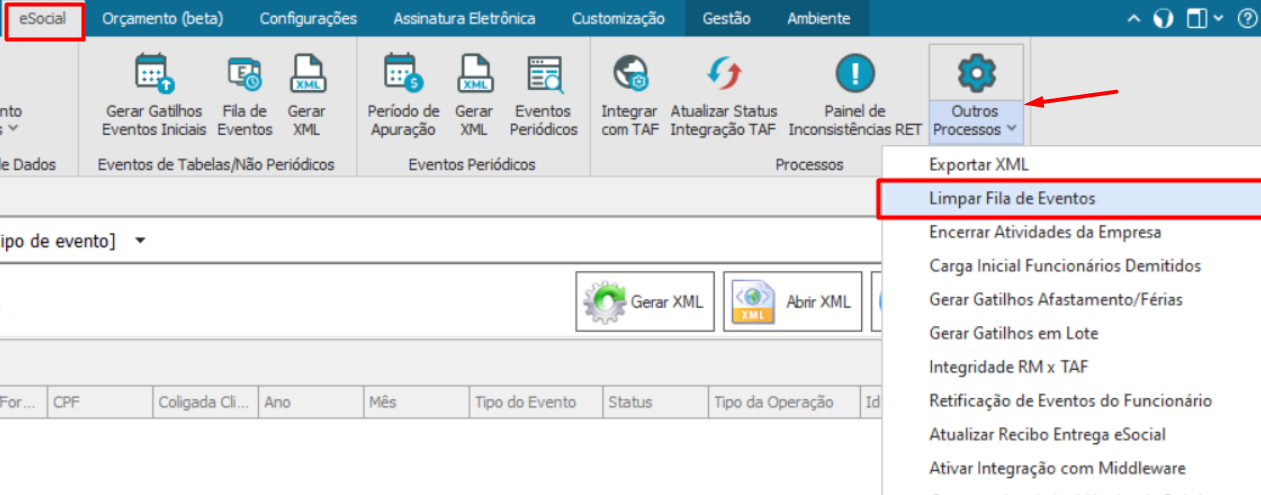
Task: Click Gerar XML in Eventos Periódicos group
Action: click(x=474, y=95)
